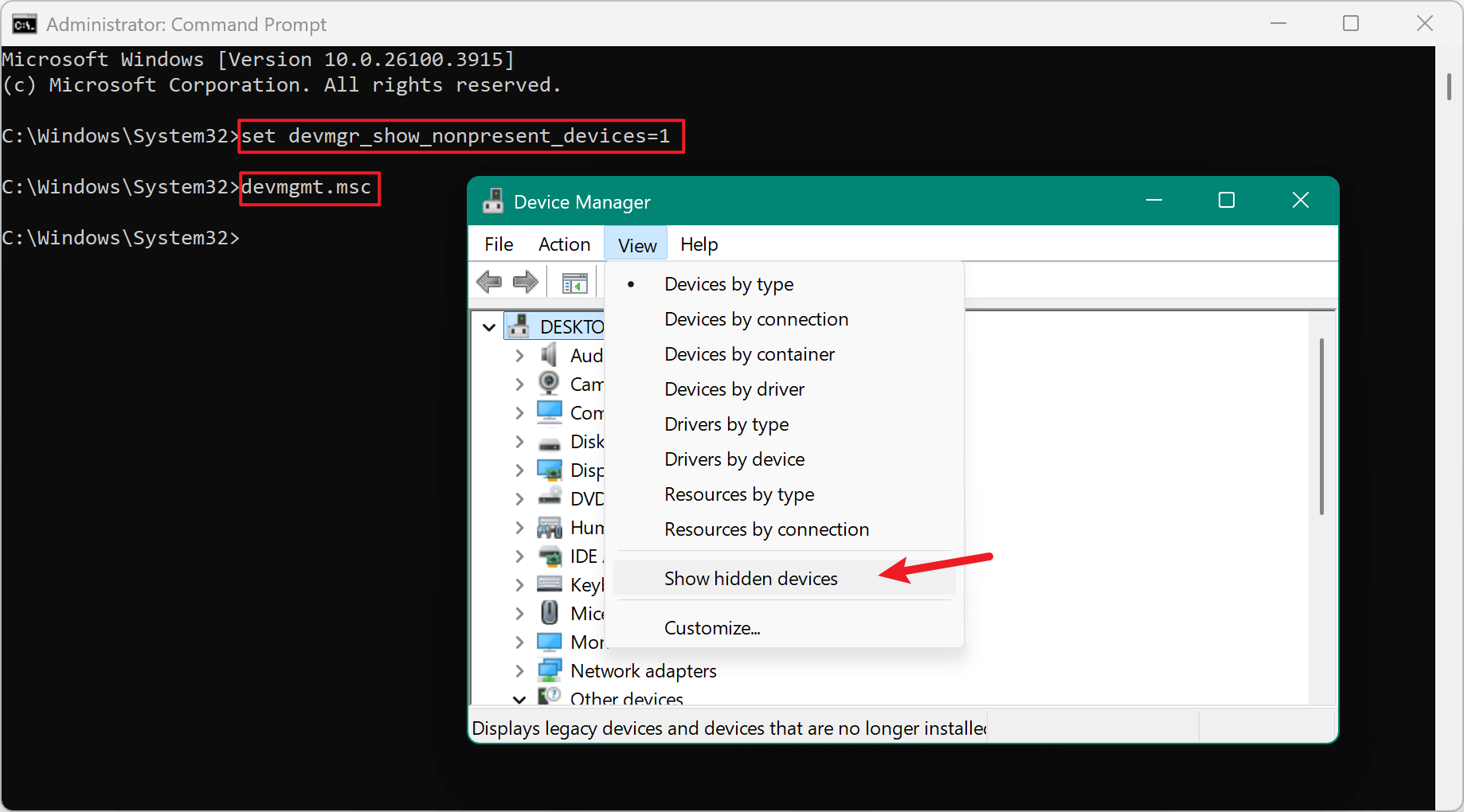Select the Audio inputs and outputs icon
Image resolution: width=1464 pixels, height=812 pixels.
(550, 355)
